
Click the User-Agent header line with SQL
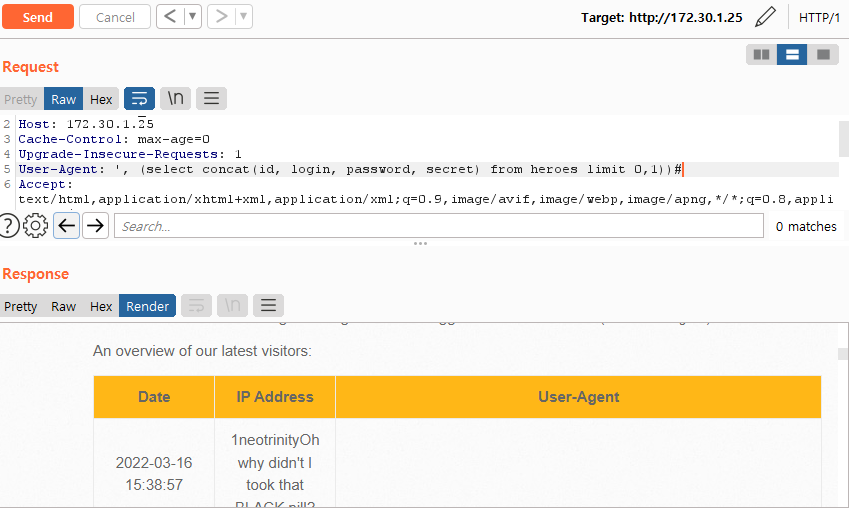[351, 170]
